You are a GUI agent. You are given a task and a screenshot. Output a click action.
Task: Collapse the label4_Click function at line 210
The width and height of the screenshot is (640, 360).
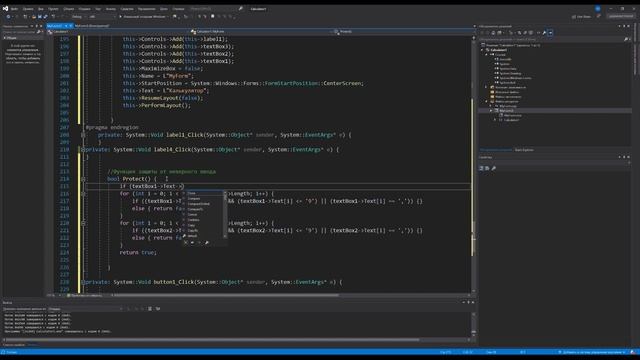click(x=83, y=150)
